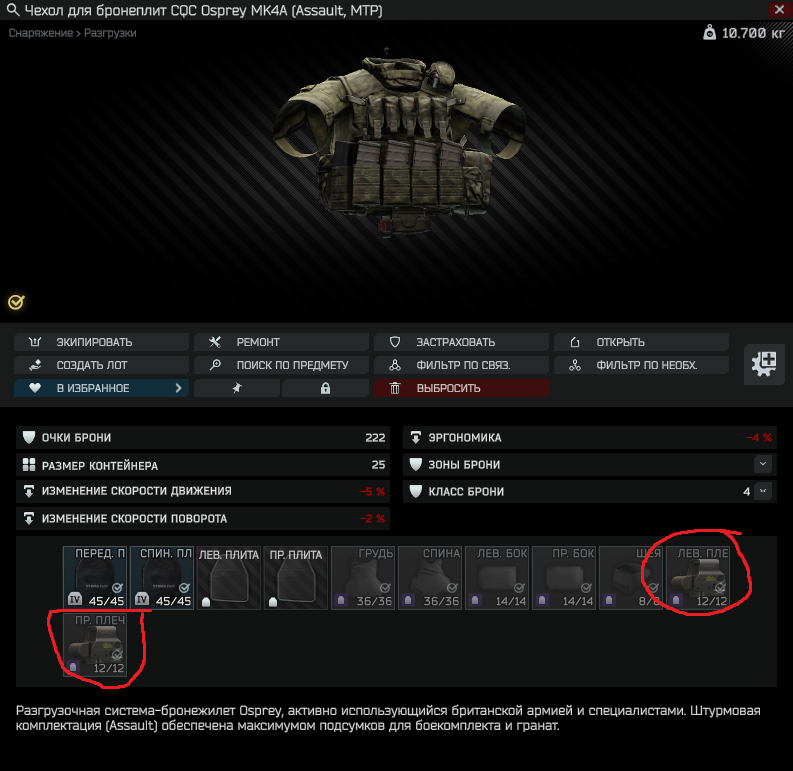Click the empty ЛЕВ. ПЛИТА slot
This screenshot has height=771, width=793.
(x=229, y=578)
